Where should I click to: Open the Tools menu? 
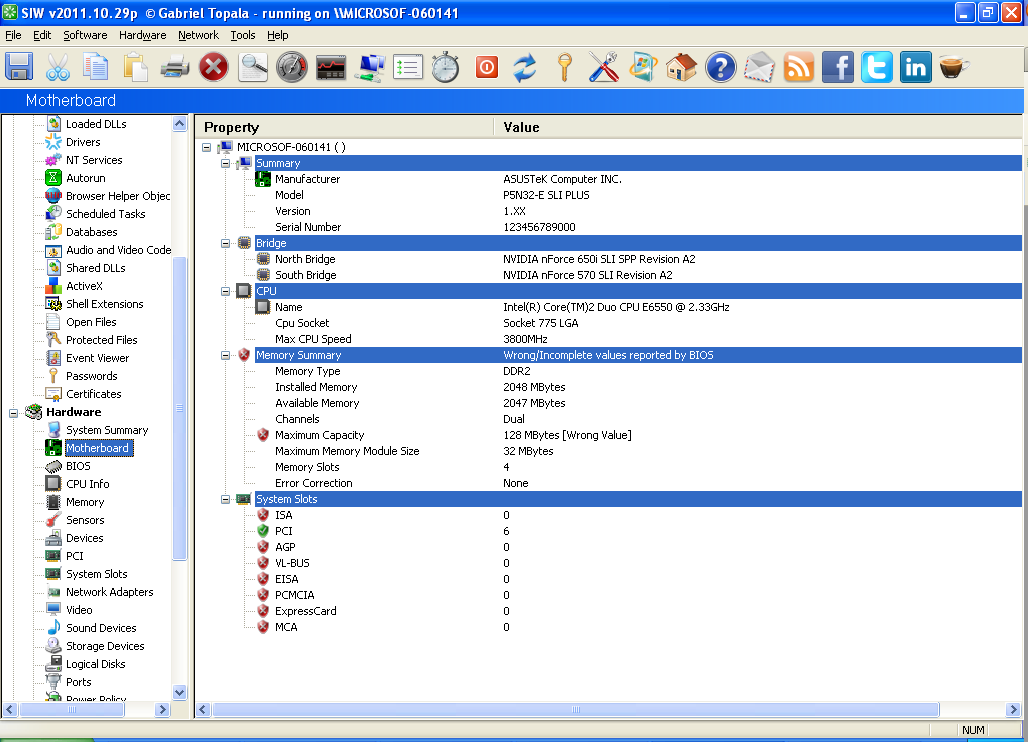tap(243, 35)
